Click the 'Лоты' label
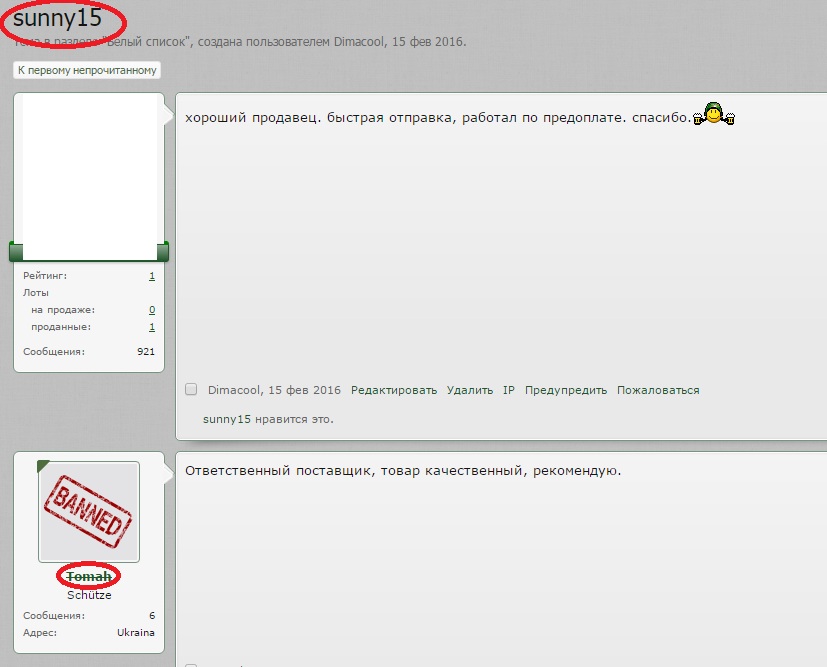Screen dimensions: 827x667 36,293
